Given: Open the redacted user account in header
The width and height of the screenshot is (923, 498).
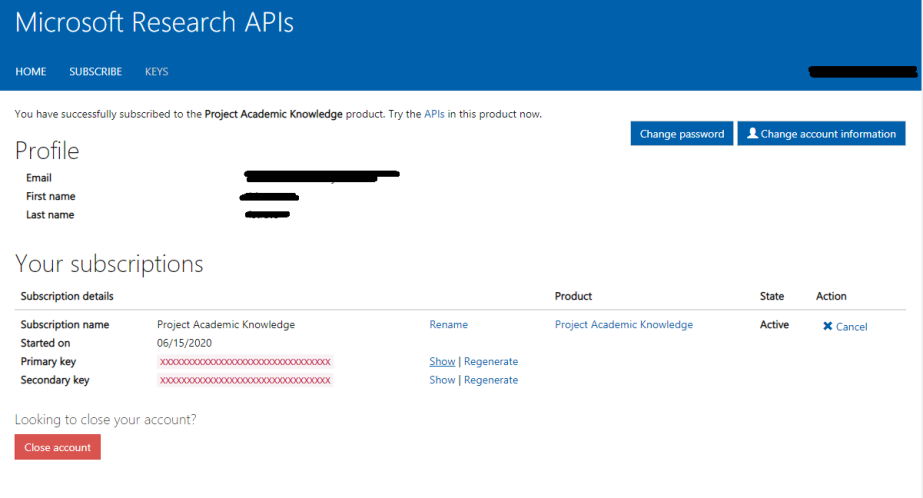Looking at the screenshot, I should click(862, 72).
